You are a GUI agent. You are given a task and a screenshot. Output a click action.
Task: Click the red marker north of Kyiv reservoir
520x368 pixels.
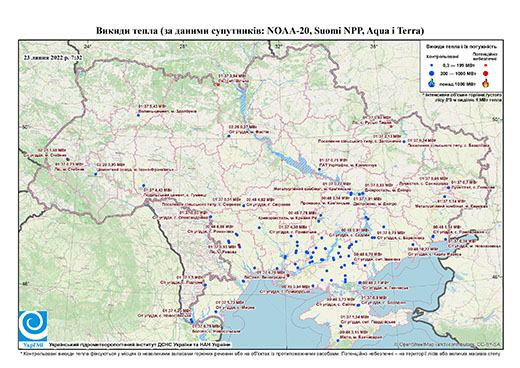(218, 85)
